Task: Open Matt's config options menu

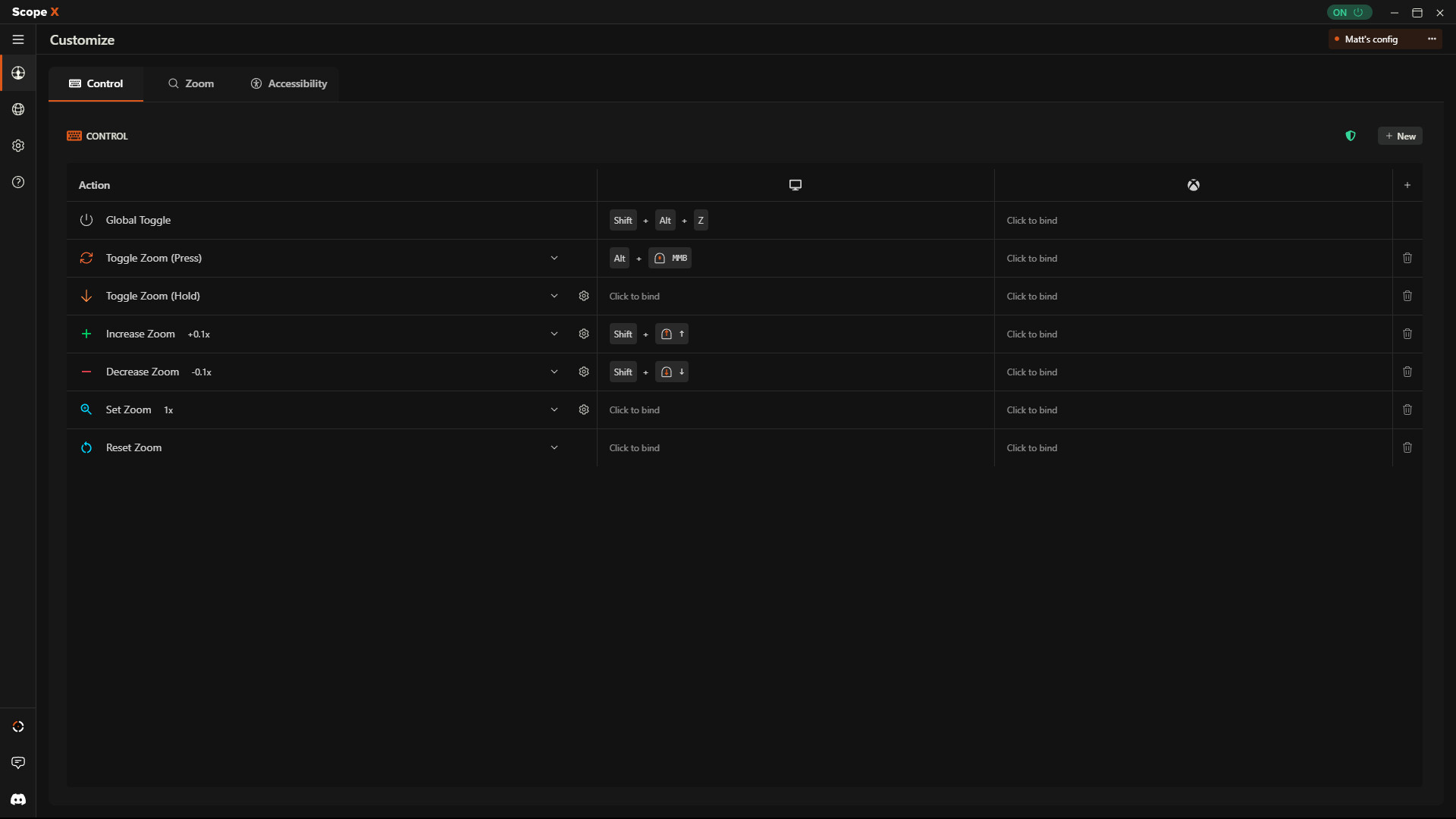Action: click(x=1432, y=39)
